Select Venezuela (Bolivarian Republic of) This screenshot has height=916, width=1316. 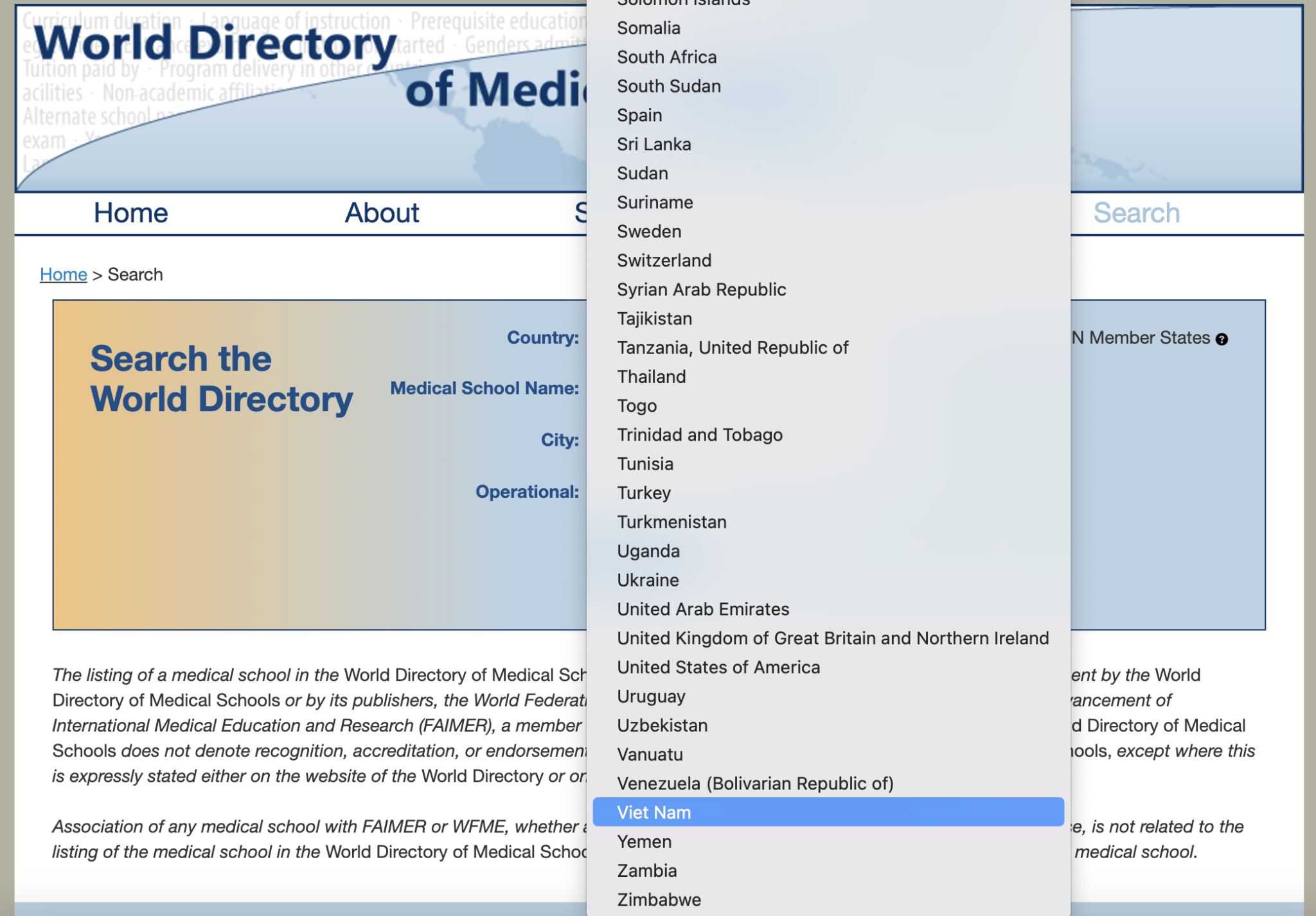828,784
